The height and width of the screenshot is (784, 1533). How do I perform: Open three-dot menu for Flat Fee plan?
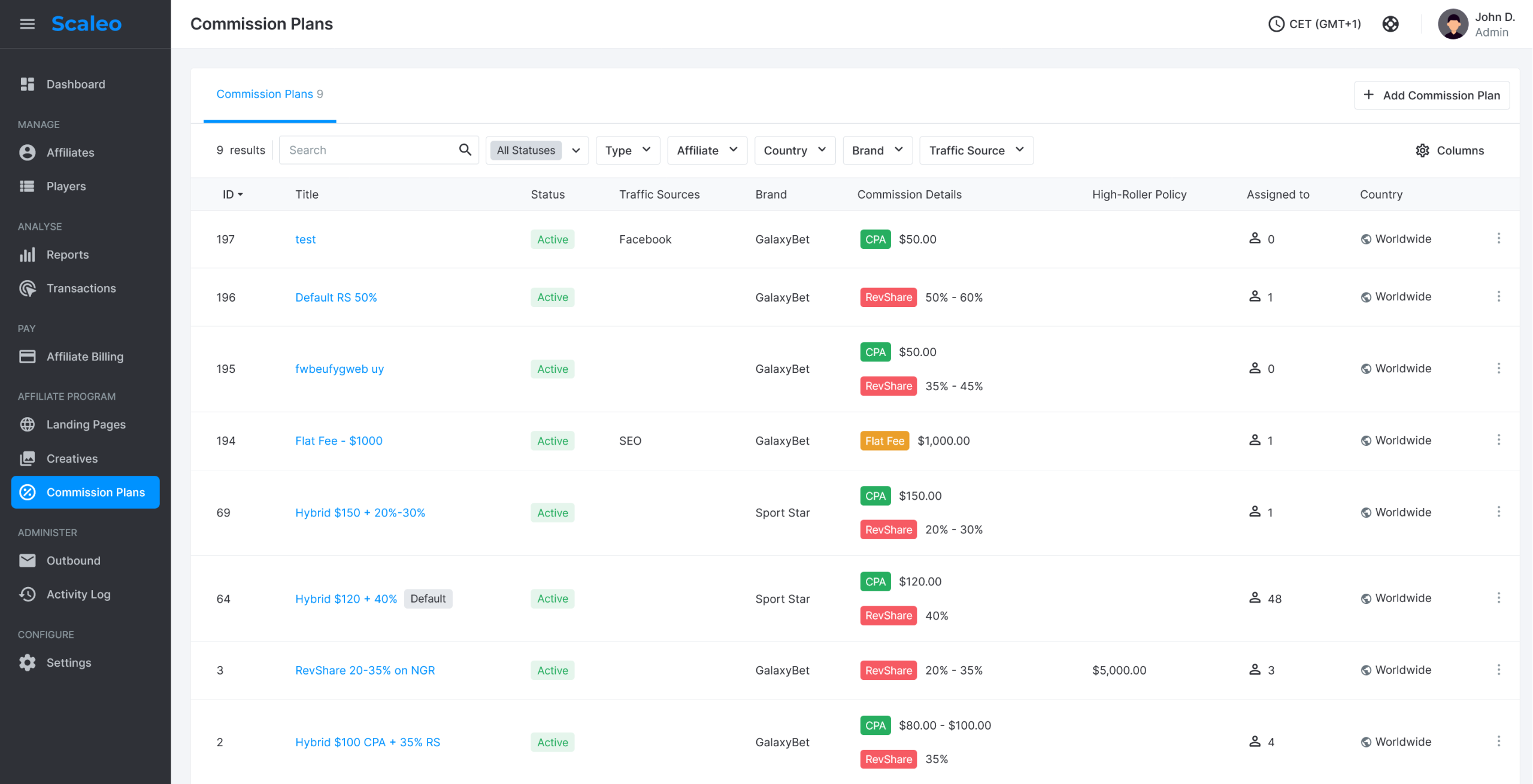click(1498, 440)
